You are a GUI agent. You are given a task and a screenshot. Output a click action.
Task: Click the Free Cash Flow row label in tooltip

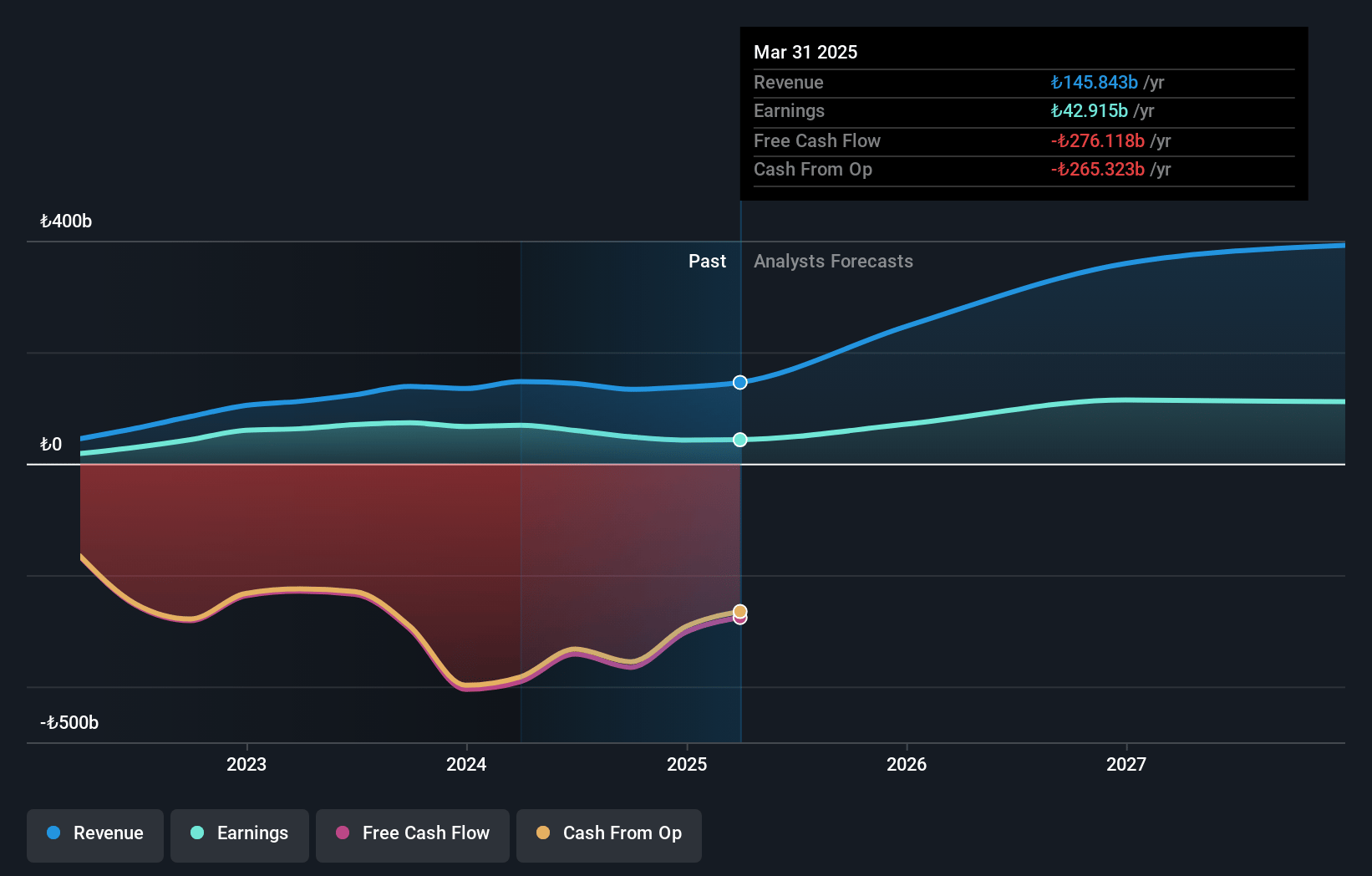817,141
